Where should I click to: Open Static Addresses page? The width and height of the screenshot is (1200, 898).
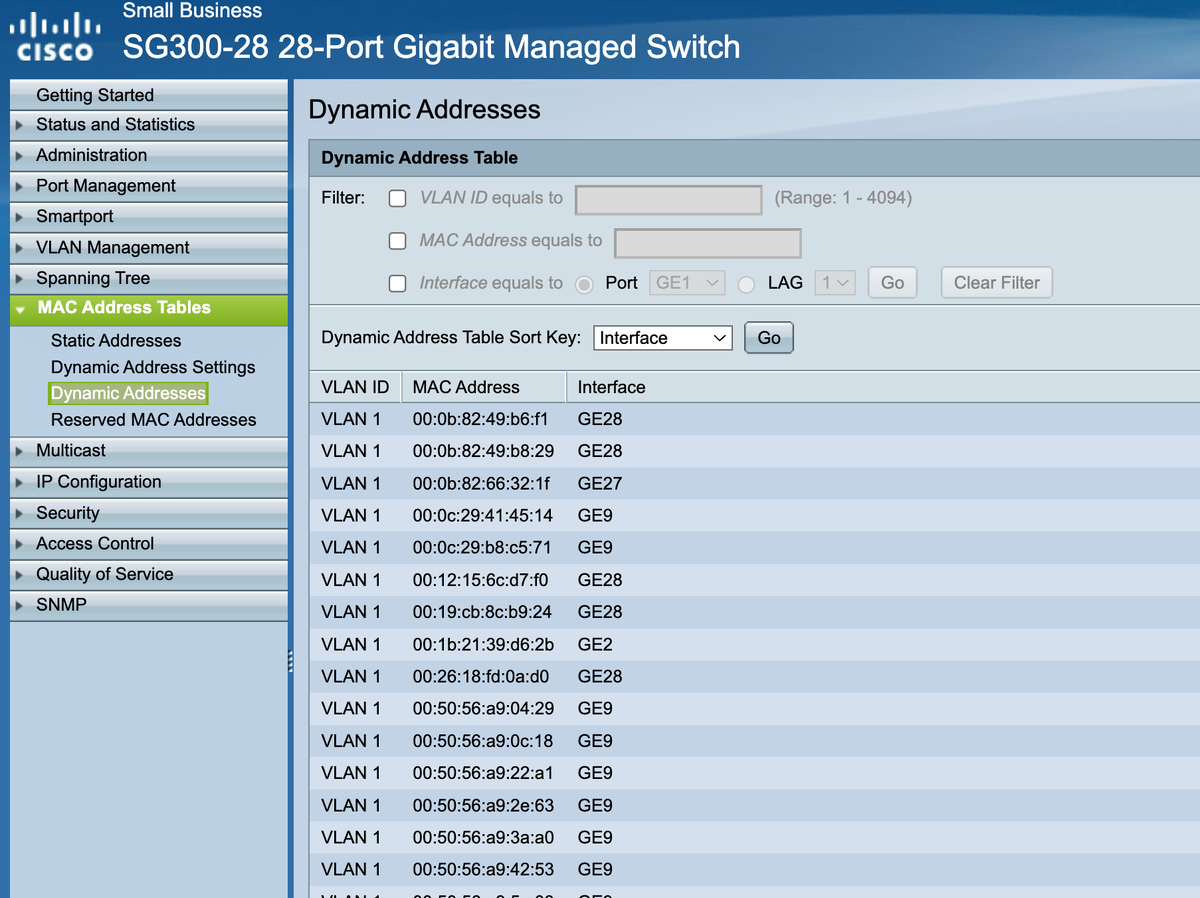tap(116, 341)
